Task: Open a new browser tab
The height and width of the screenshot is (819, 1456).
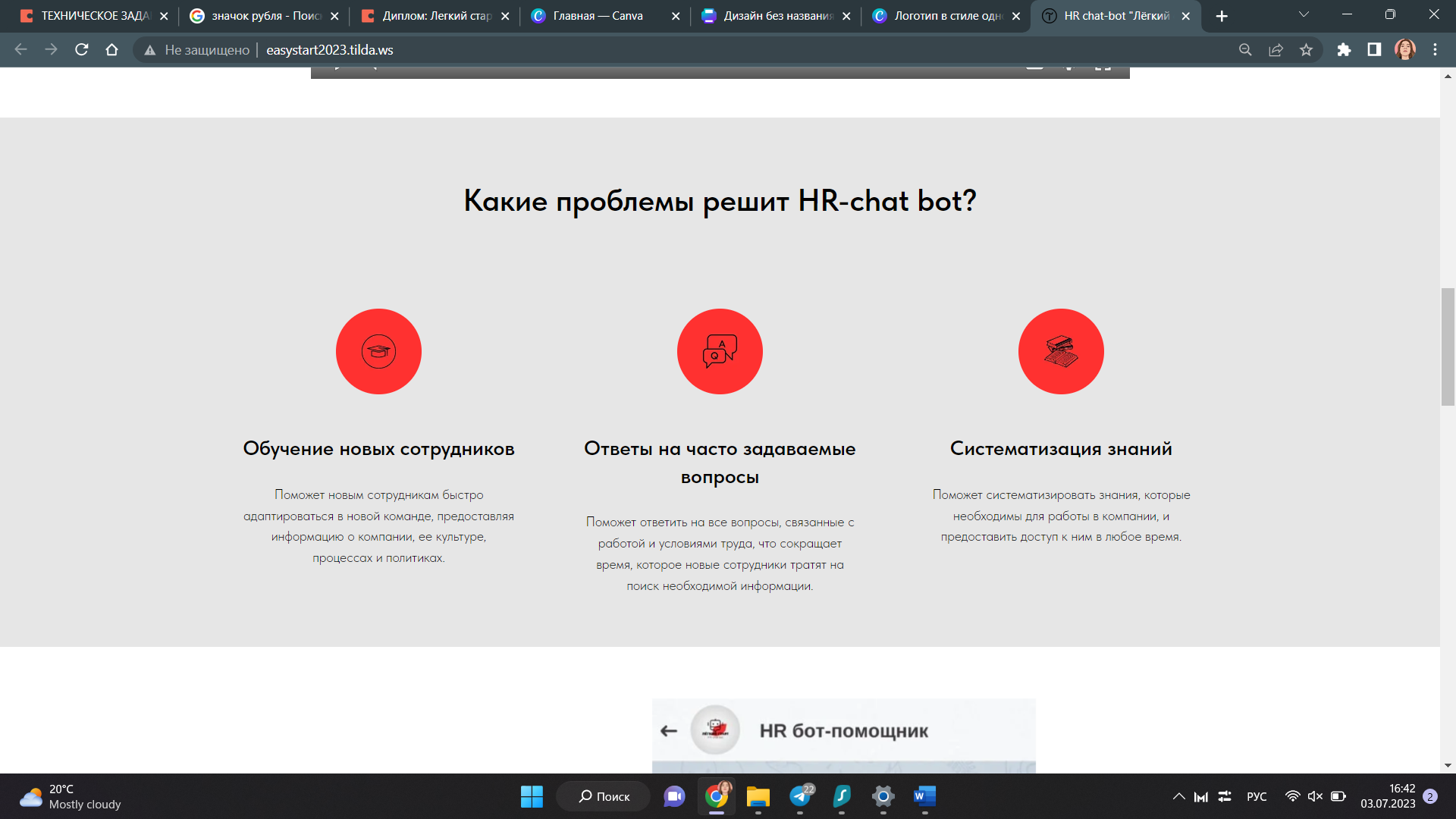Action: 1222,16
